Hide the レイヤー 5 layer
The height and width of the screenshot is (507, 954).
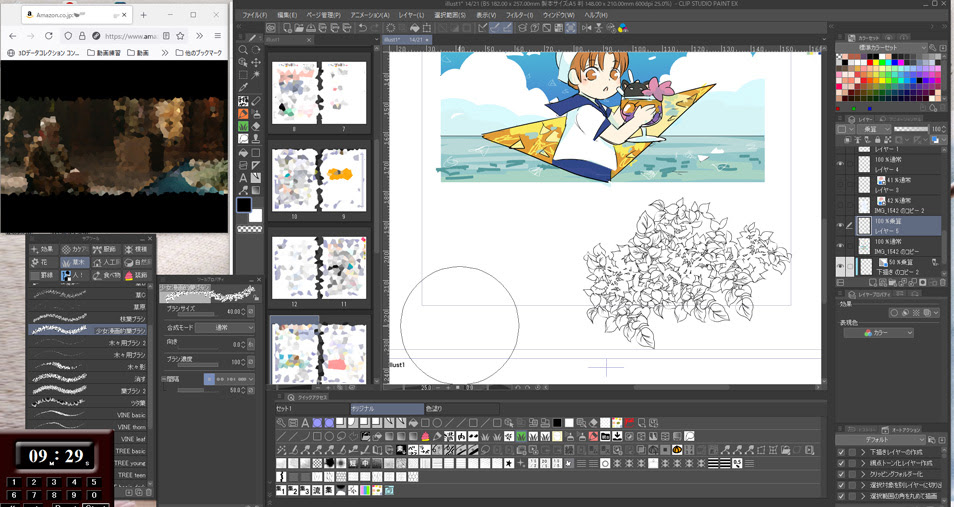841,226
